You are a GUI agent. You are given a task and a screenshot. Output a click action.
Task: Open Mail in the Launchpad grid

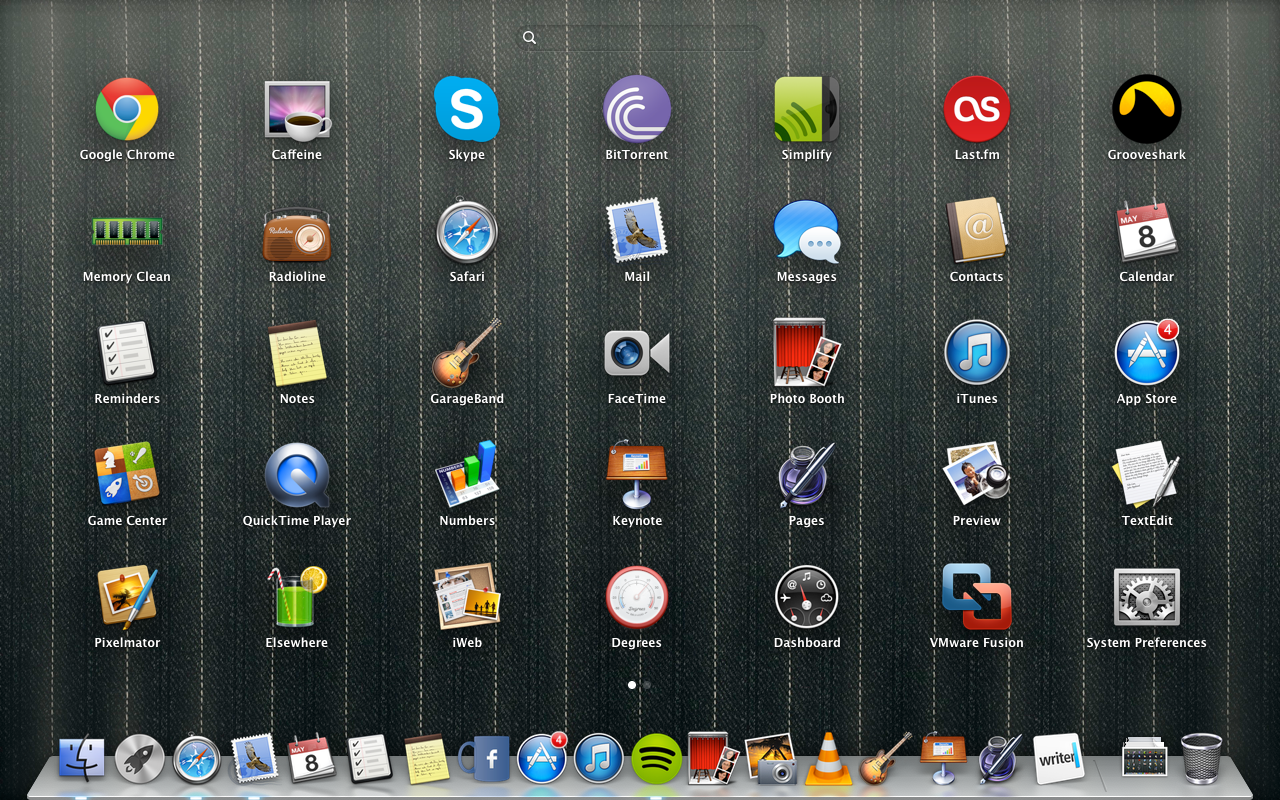[x=637, y=231]
